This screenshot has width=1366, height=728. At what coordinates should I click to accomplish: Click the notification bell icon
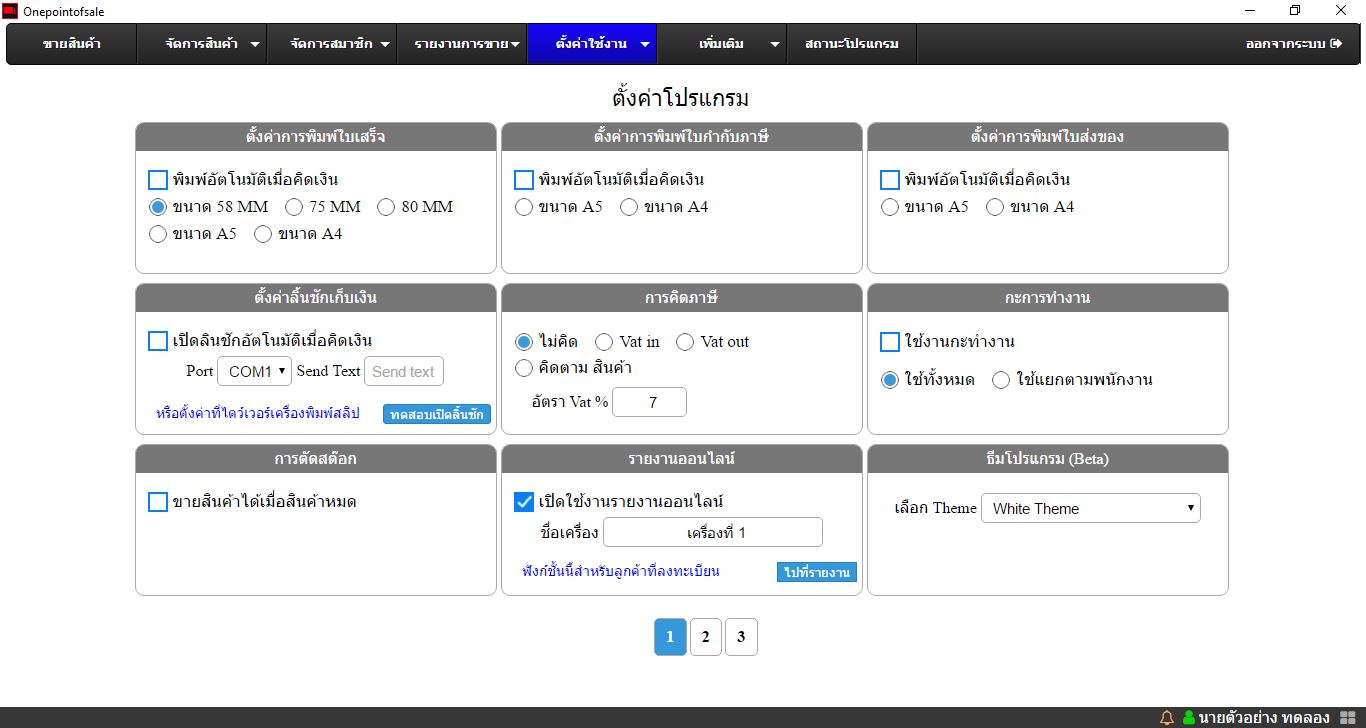pos(1167,718)
